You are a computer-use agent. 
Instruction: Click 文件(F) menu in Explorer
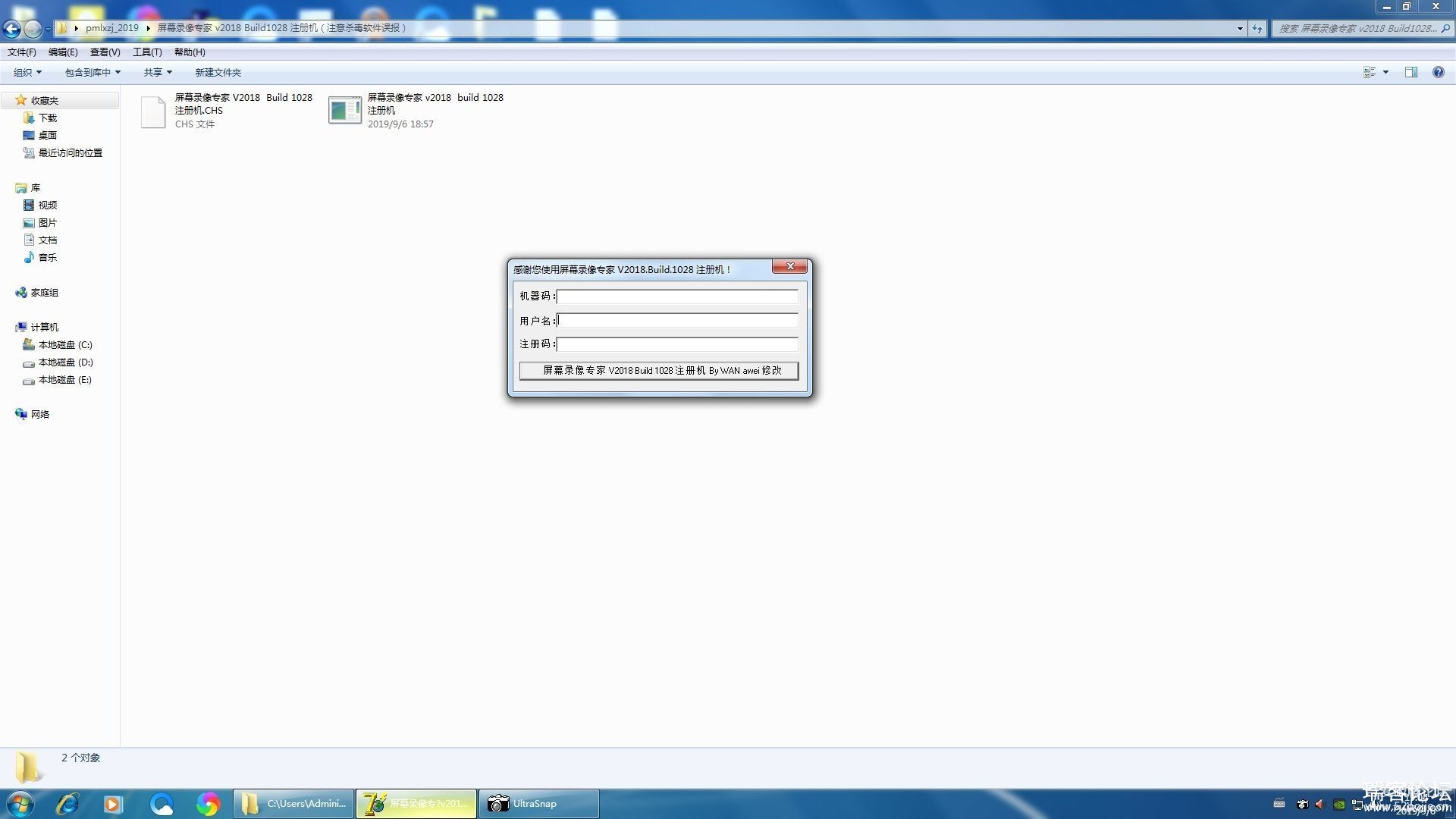click(20, 52)
